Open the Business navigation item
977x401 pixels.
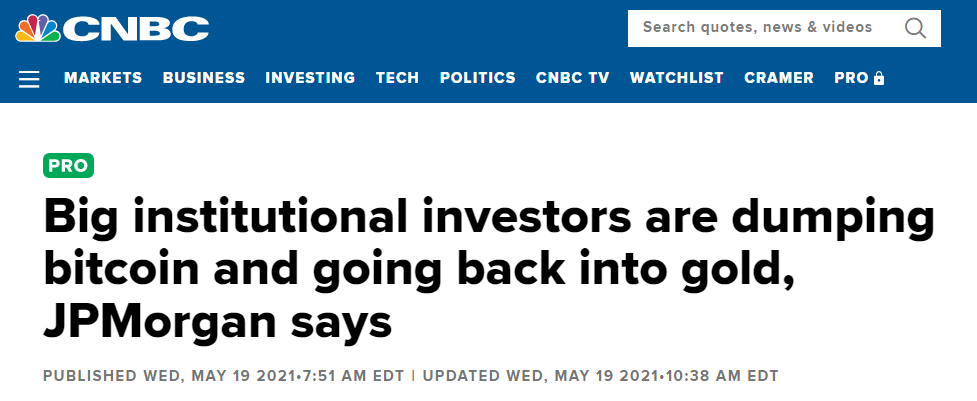[204, 78]
